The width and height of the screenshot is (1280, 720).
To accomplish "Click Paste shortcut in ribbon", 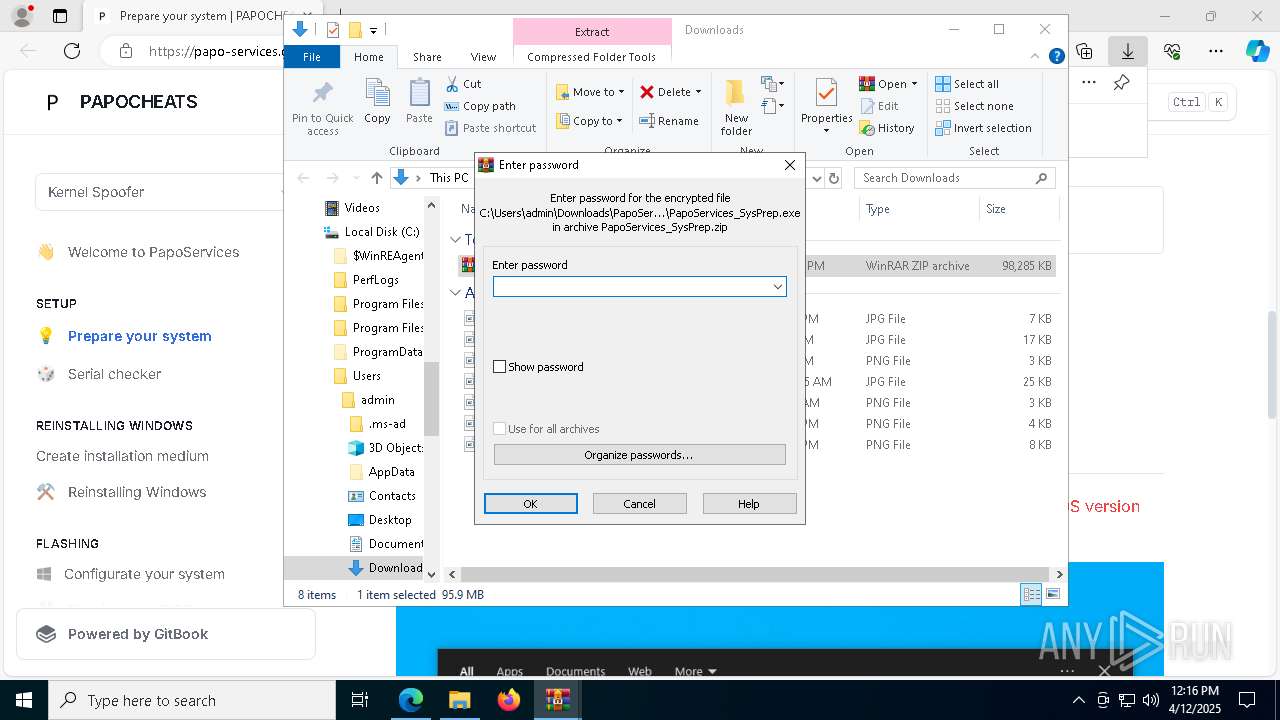I will (490, 128).
